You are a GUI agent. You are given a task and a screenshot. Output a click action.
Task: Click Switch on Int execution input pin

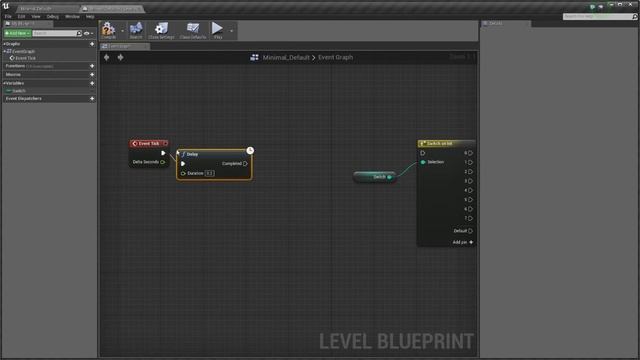point(423,153)
